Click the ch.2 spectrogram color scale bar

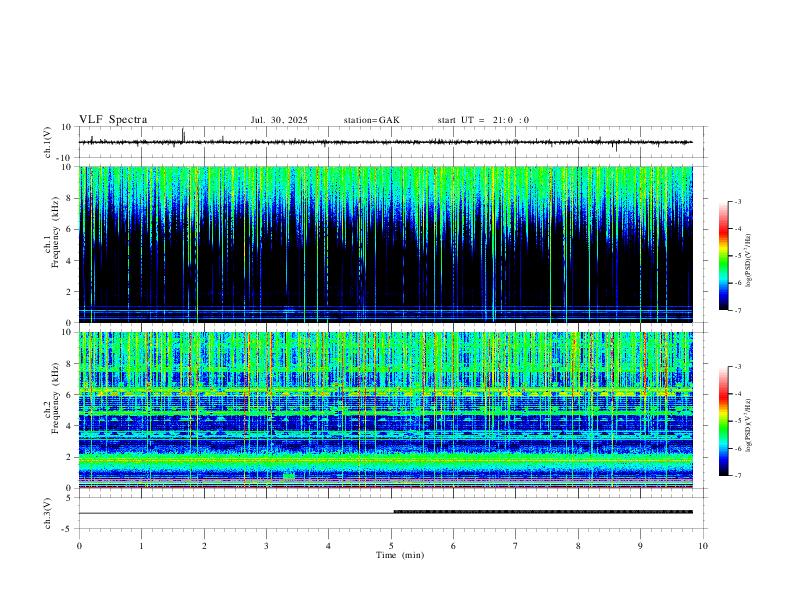[x=724, y=421]
